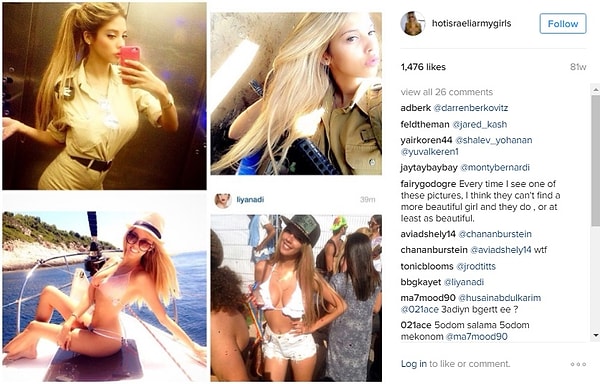Click the Log in link
600x384 pixels.
point(413,364)
